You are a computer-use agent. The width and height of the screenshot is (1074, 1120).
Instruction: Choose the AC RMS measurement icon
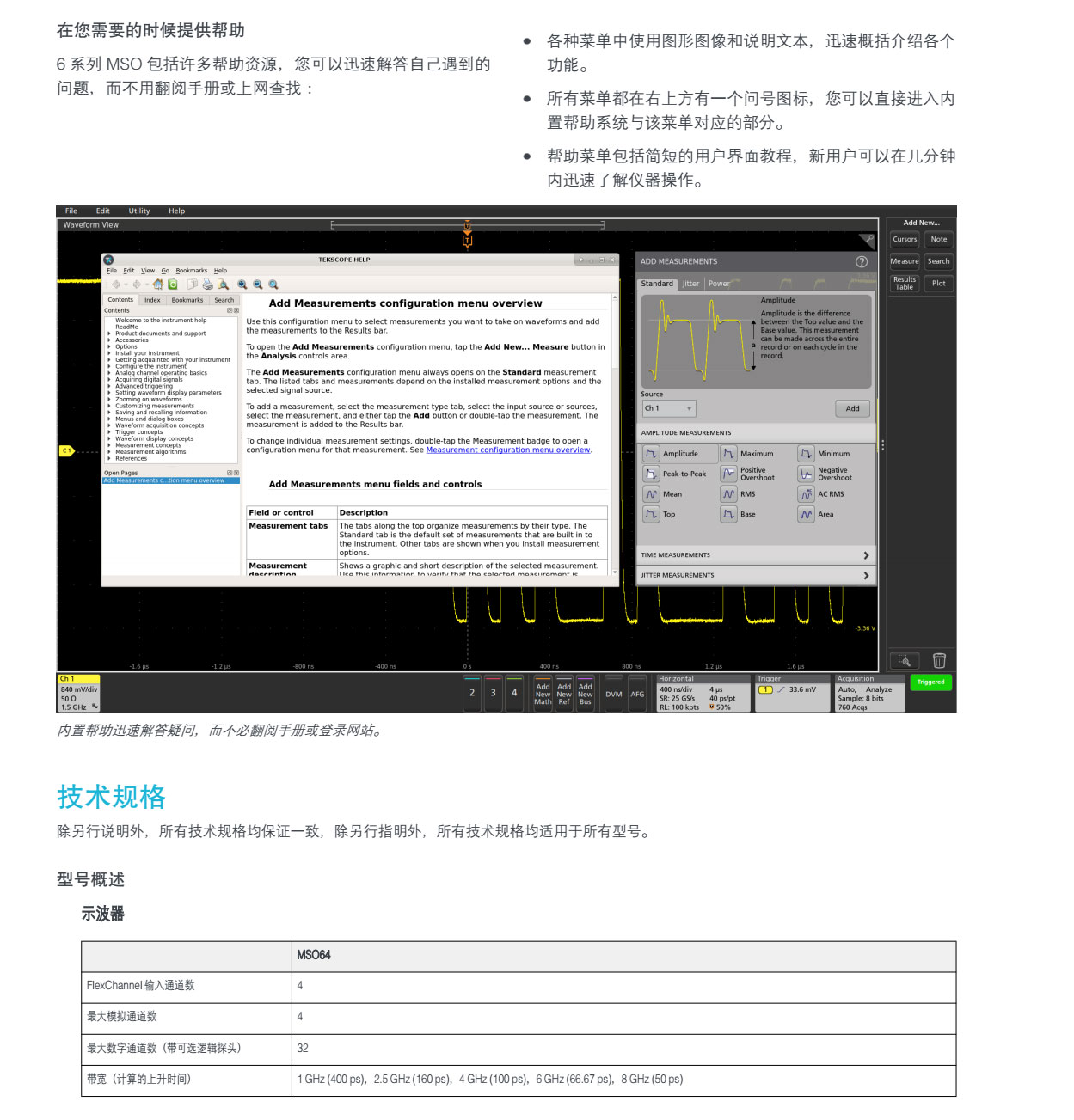click(x=806, y=494)
